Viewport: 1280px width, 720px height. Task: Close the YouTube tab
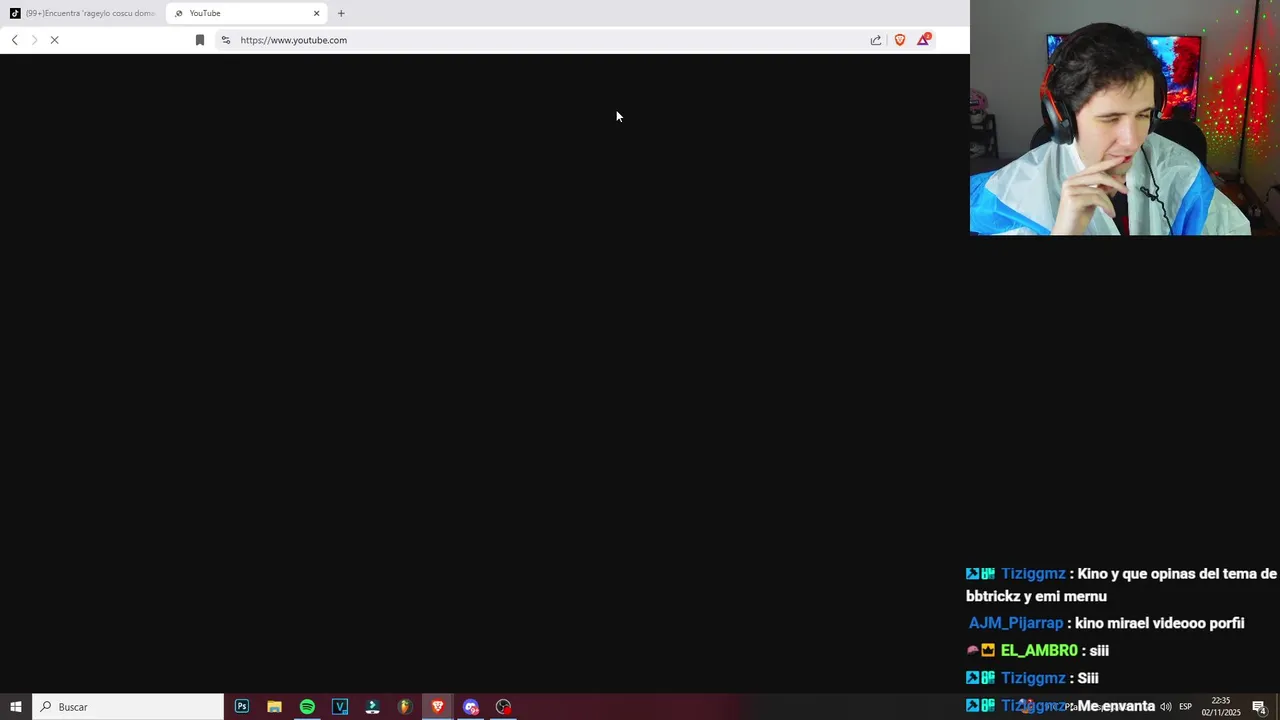pyautogui.click(x=317, y=13)
